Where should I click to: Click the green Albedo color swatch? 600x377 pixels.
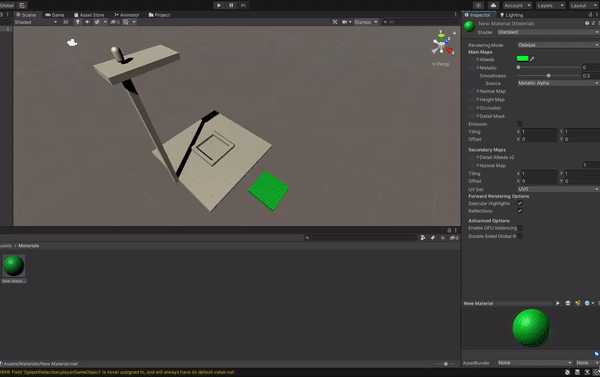tap(522, 59)
